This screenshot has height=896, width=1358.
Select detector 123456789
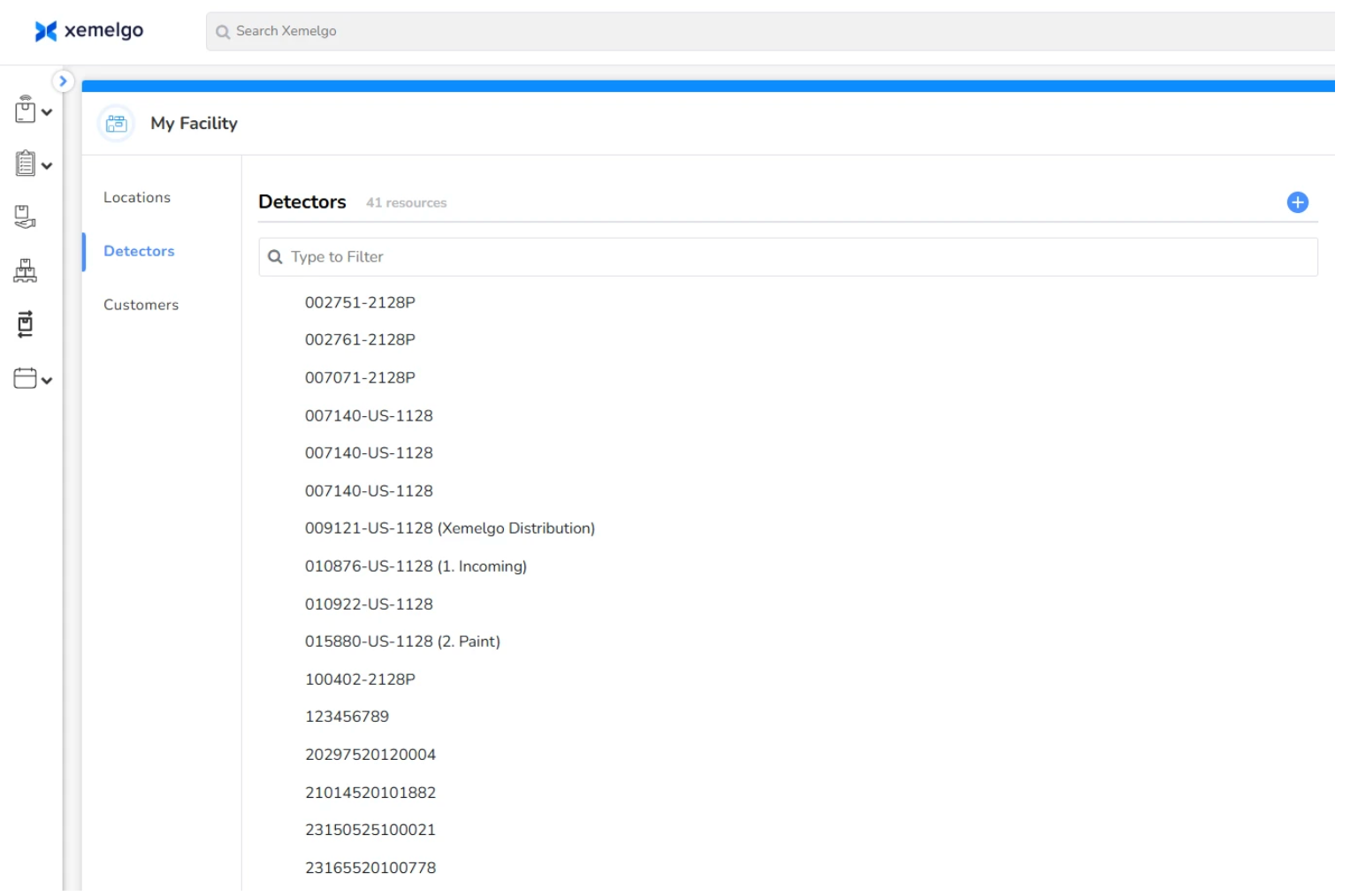(x=347, y=717)
